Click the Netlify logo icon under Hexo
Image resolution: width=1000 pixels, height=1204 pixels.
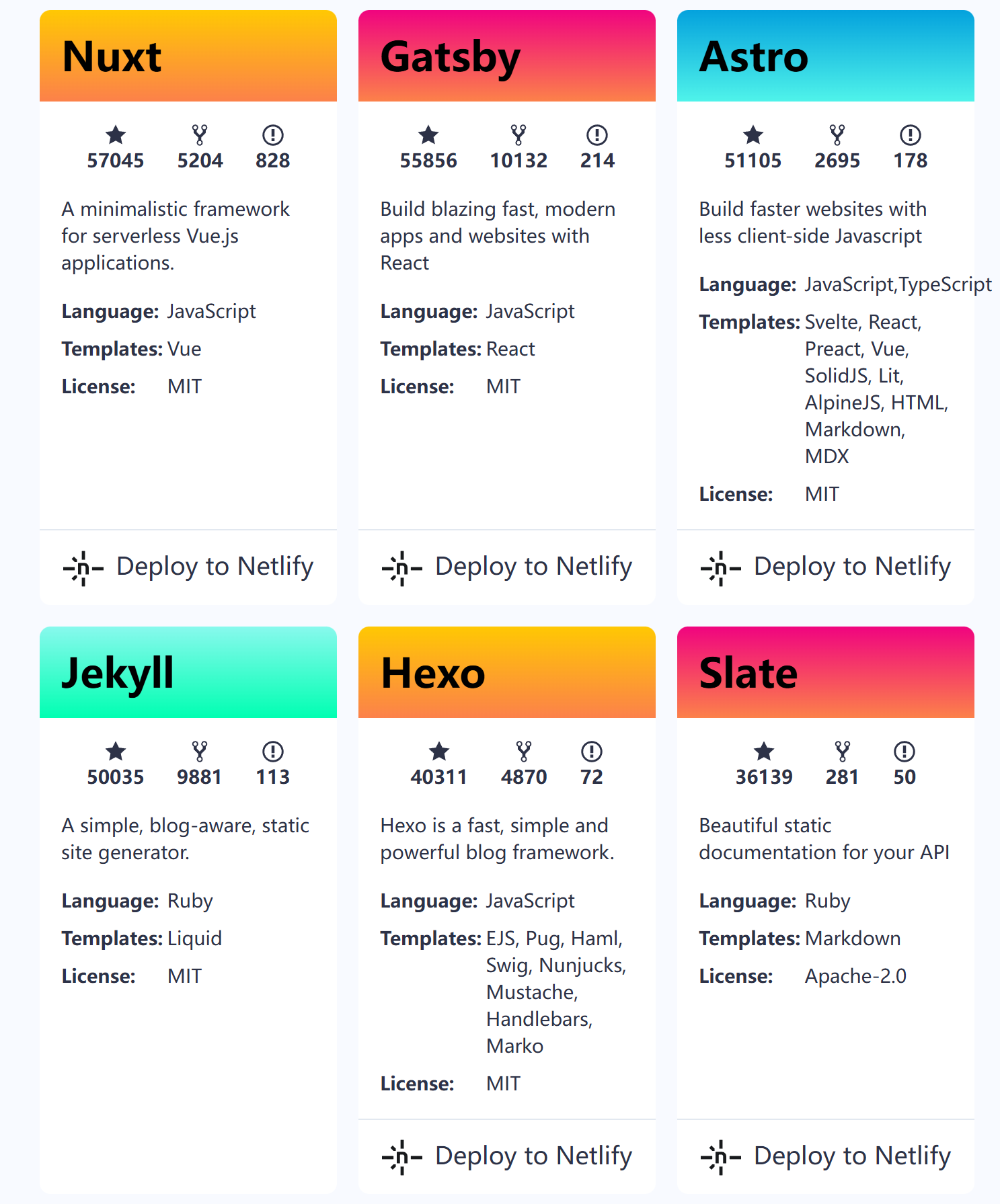pos(402,1157)
